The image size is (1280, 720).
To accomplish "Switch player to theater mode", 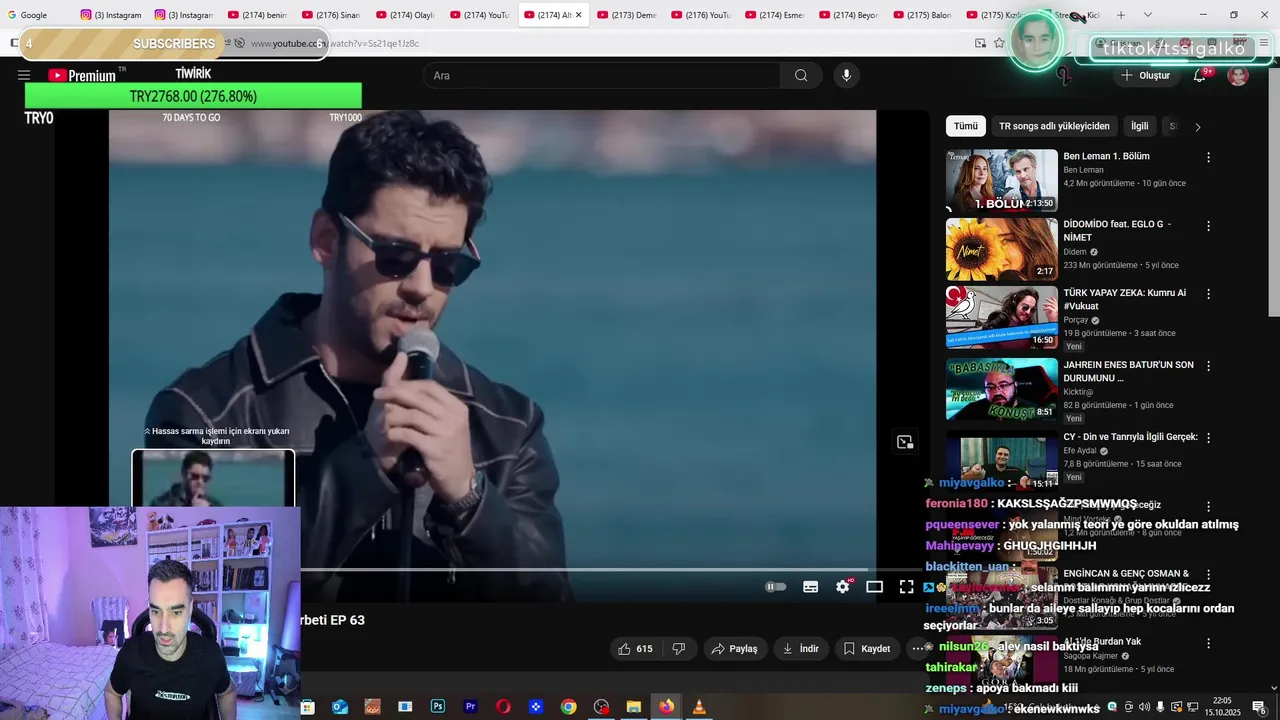I will [874, 587].
